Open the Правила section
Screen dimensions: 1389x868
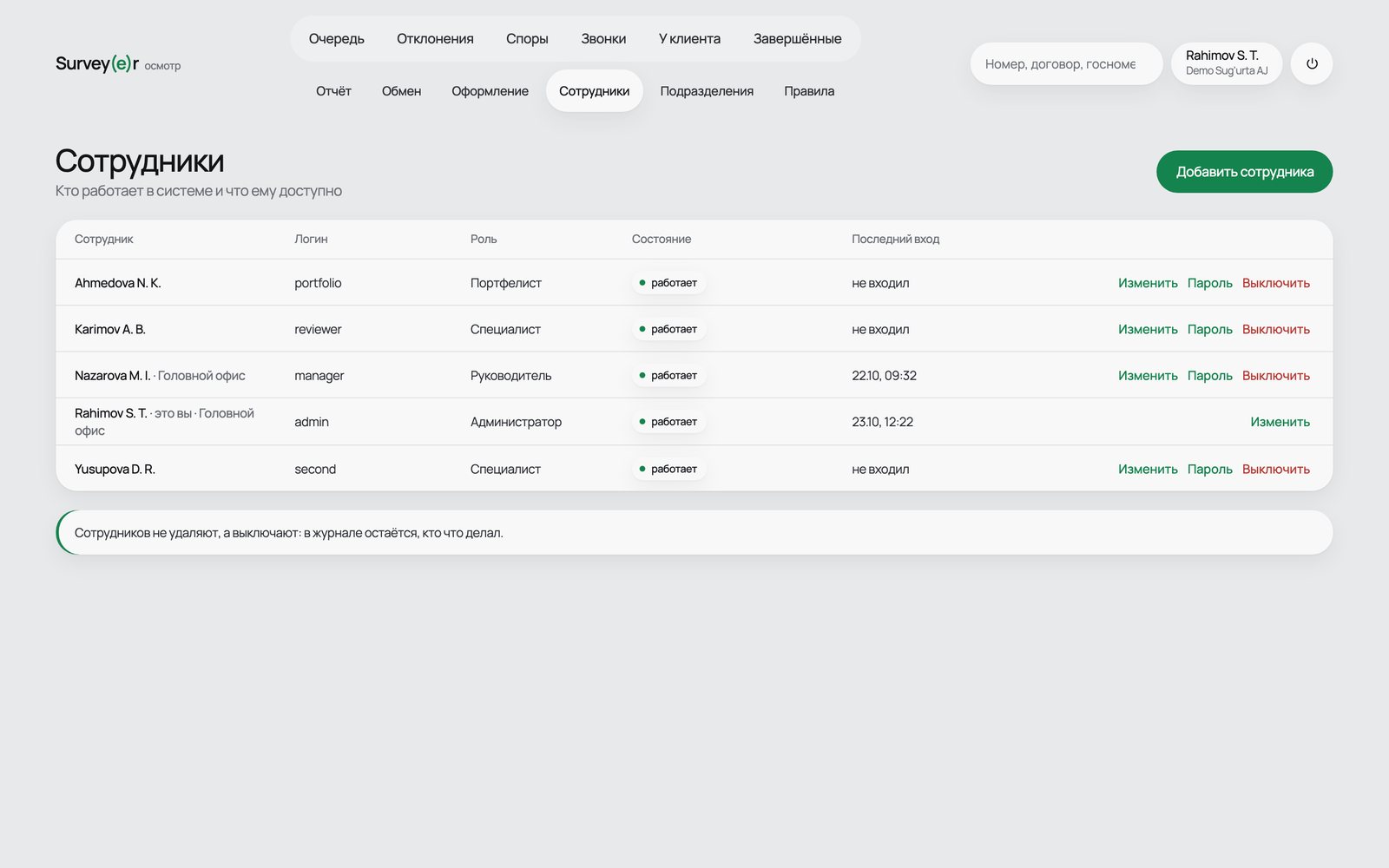(809, 91)
